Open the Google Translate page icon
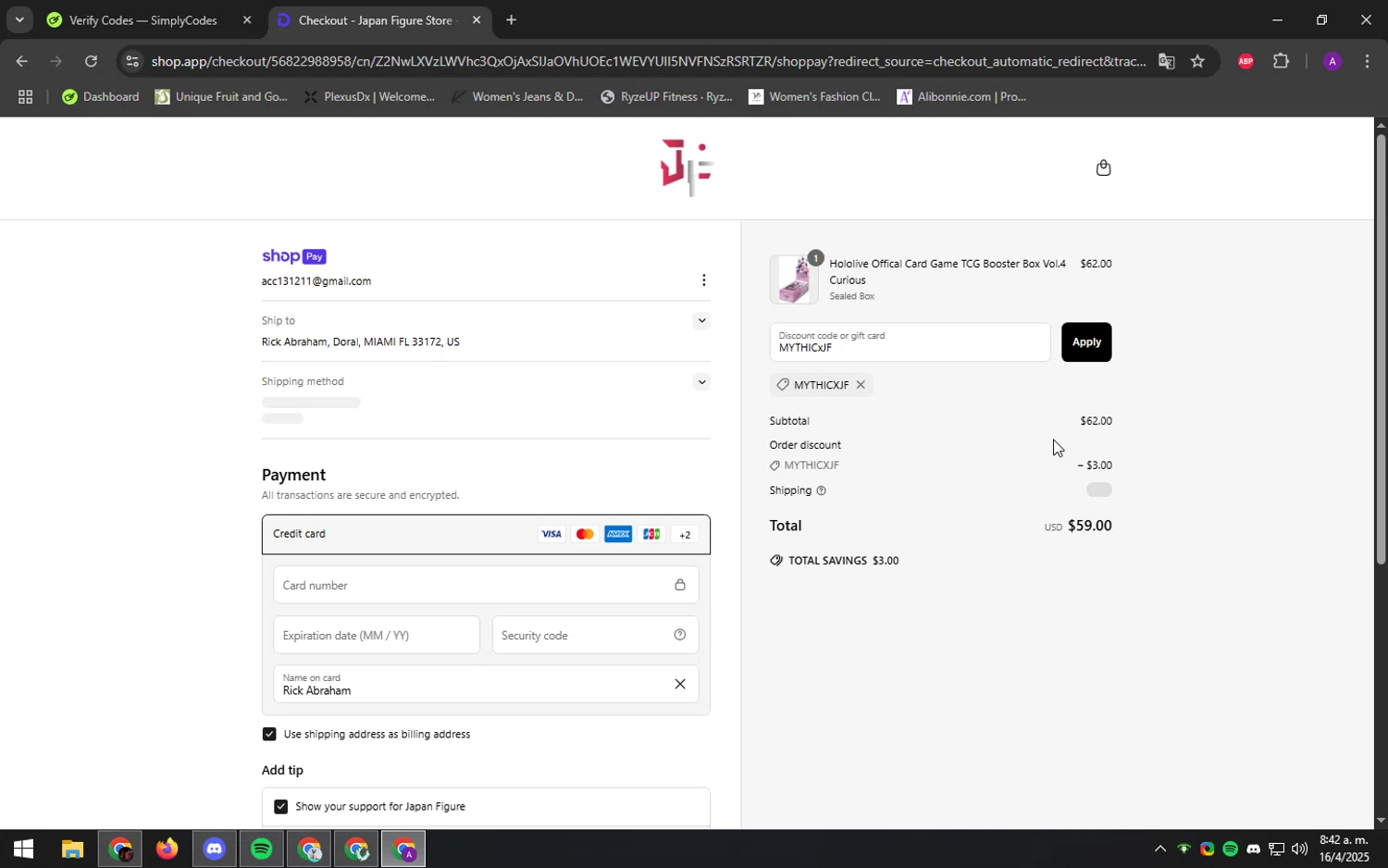Screen dimensions: 1388x868 point(1166,62)
